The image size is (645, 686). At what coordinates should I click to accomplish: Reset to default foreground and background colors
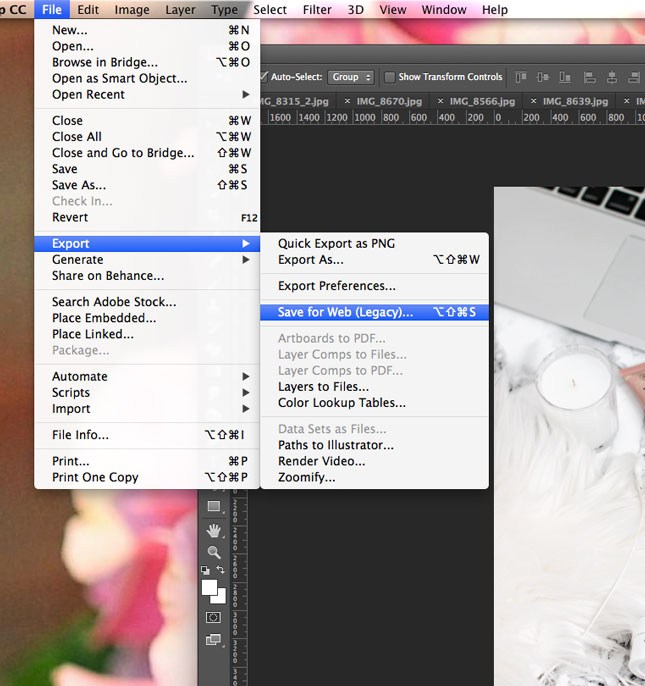205,570
